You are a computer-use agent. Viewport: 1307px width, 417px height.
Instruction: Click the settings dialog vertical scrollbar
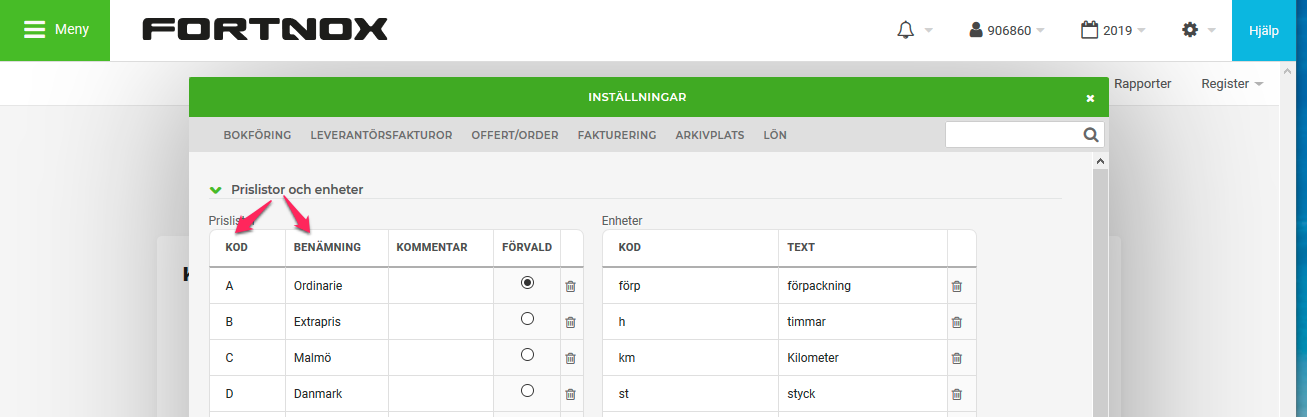[1101, 290]
